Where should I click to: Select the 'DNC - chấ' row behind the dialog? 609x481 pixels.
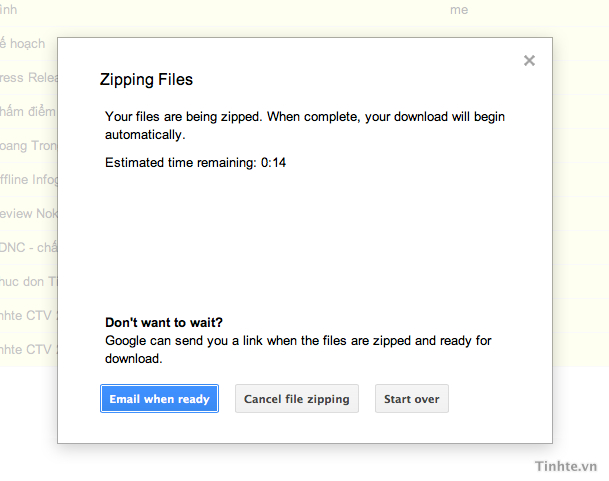[x=29, y=247]
